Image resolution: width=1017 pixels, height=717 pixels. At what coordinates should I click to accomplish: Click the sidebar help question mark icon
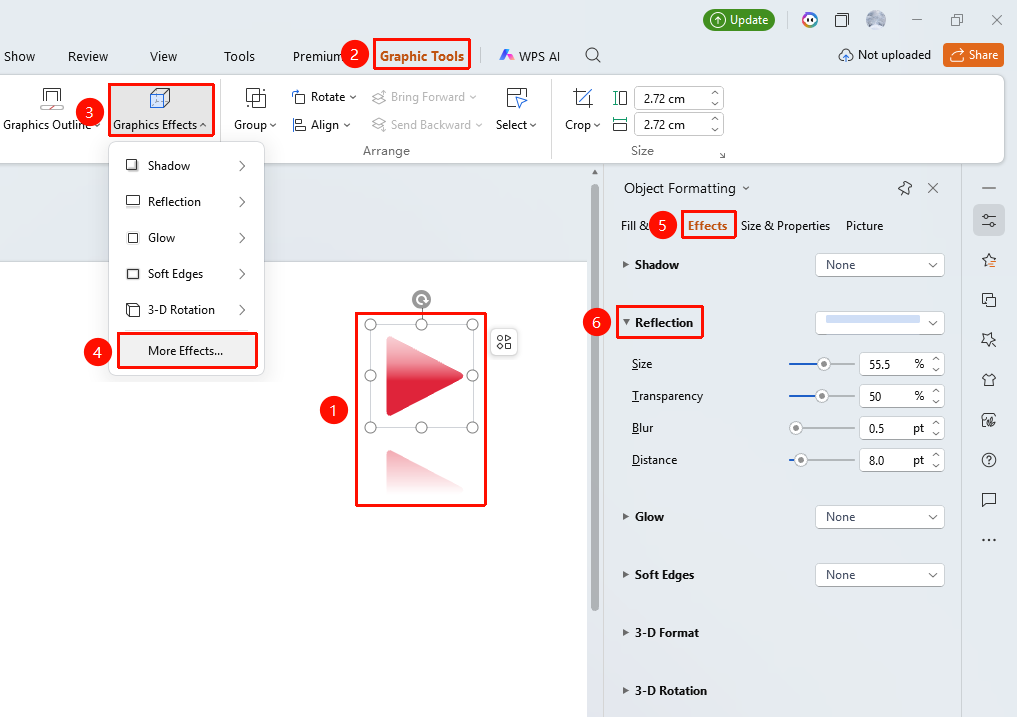989,460
